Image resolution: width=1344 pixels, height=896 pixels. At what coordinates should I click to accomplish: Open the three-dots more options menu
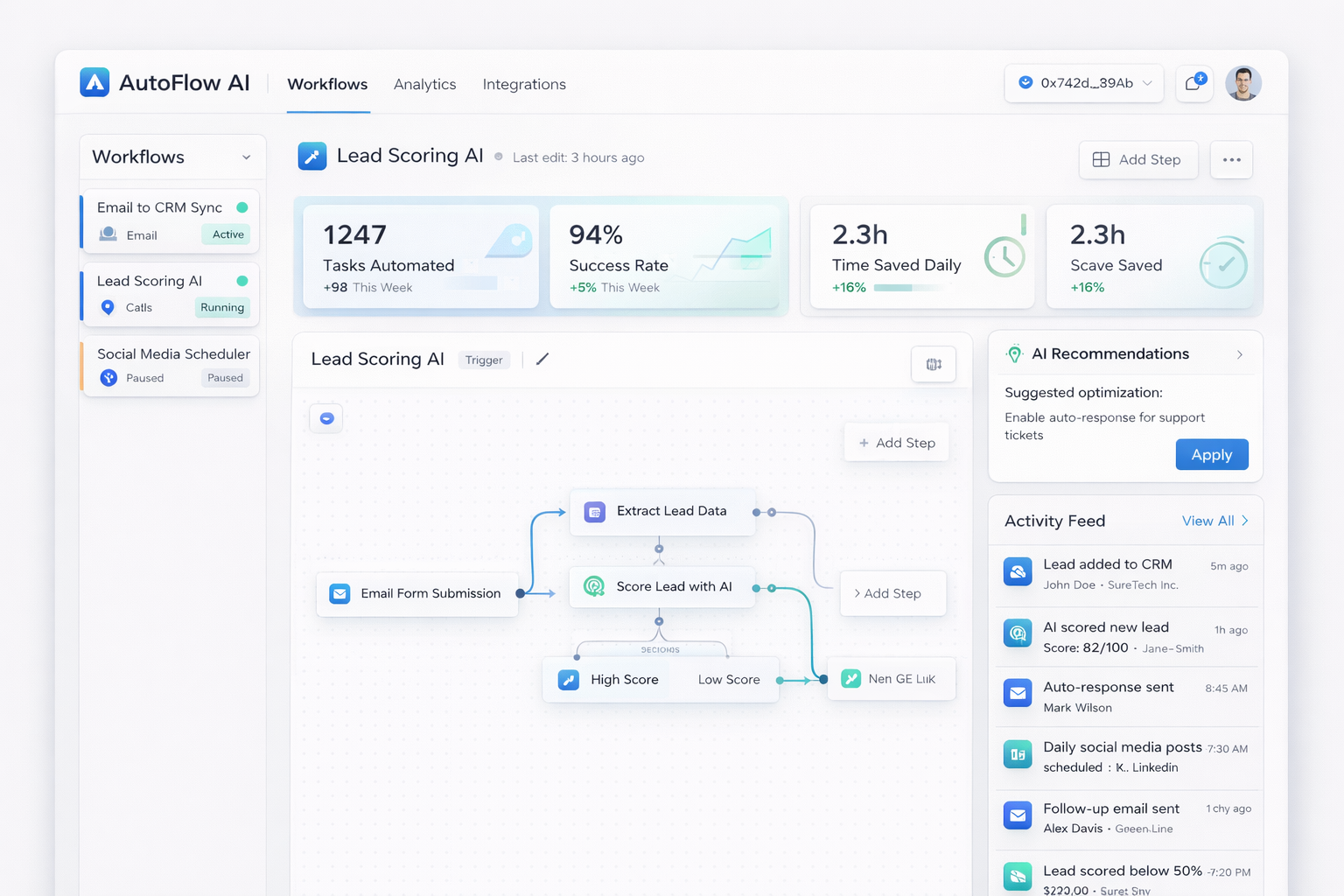1231,159
